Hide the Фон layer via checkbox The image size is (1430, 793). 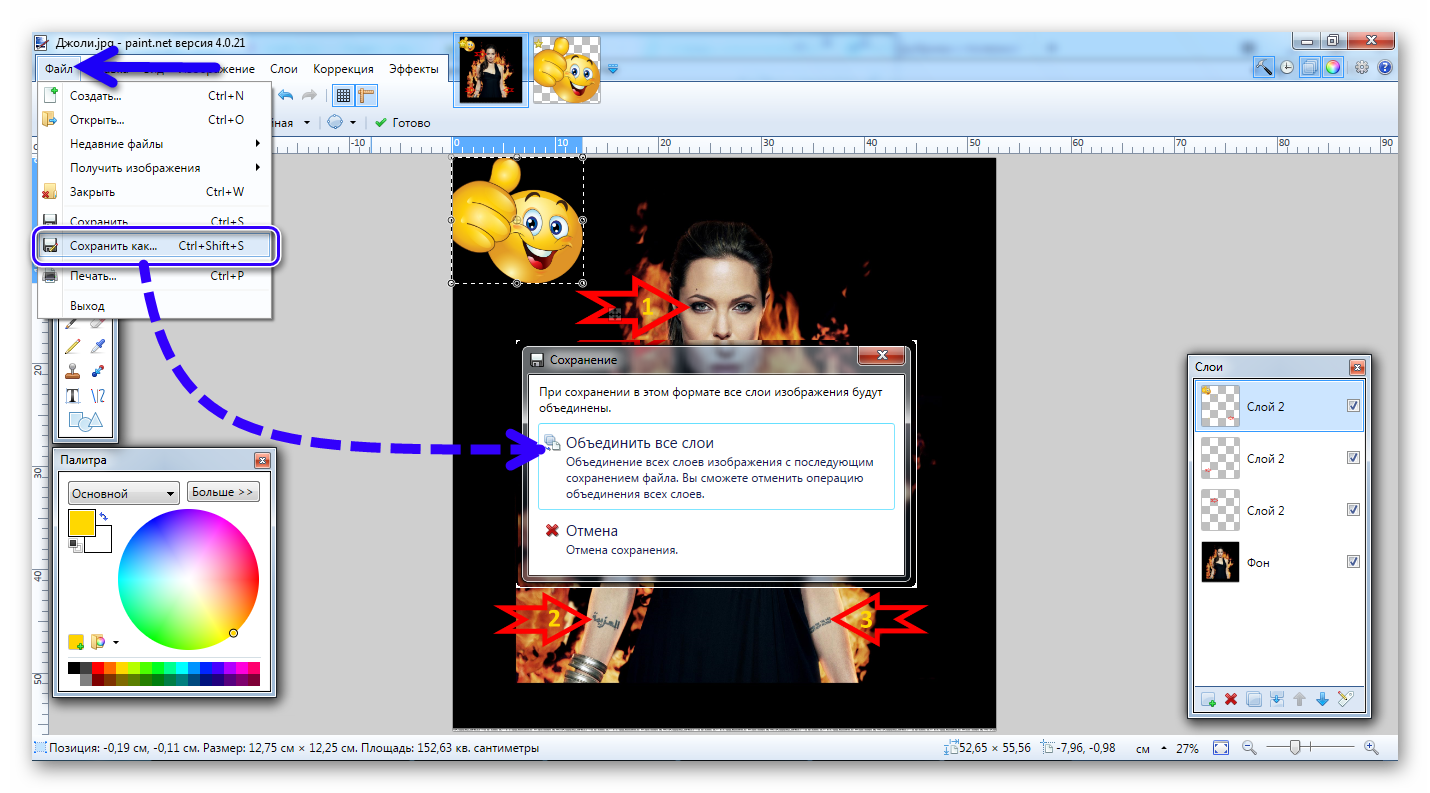coord(1353,562)
